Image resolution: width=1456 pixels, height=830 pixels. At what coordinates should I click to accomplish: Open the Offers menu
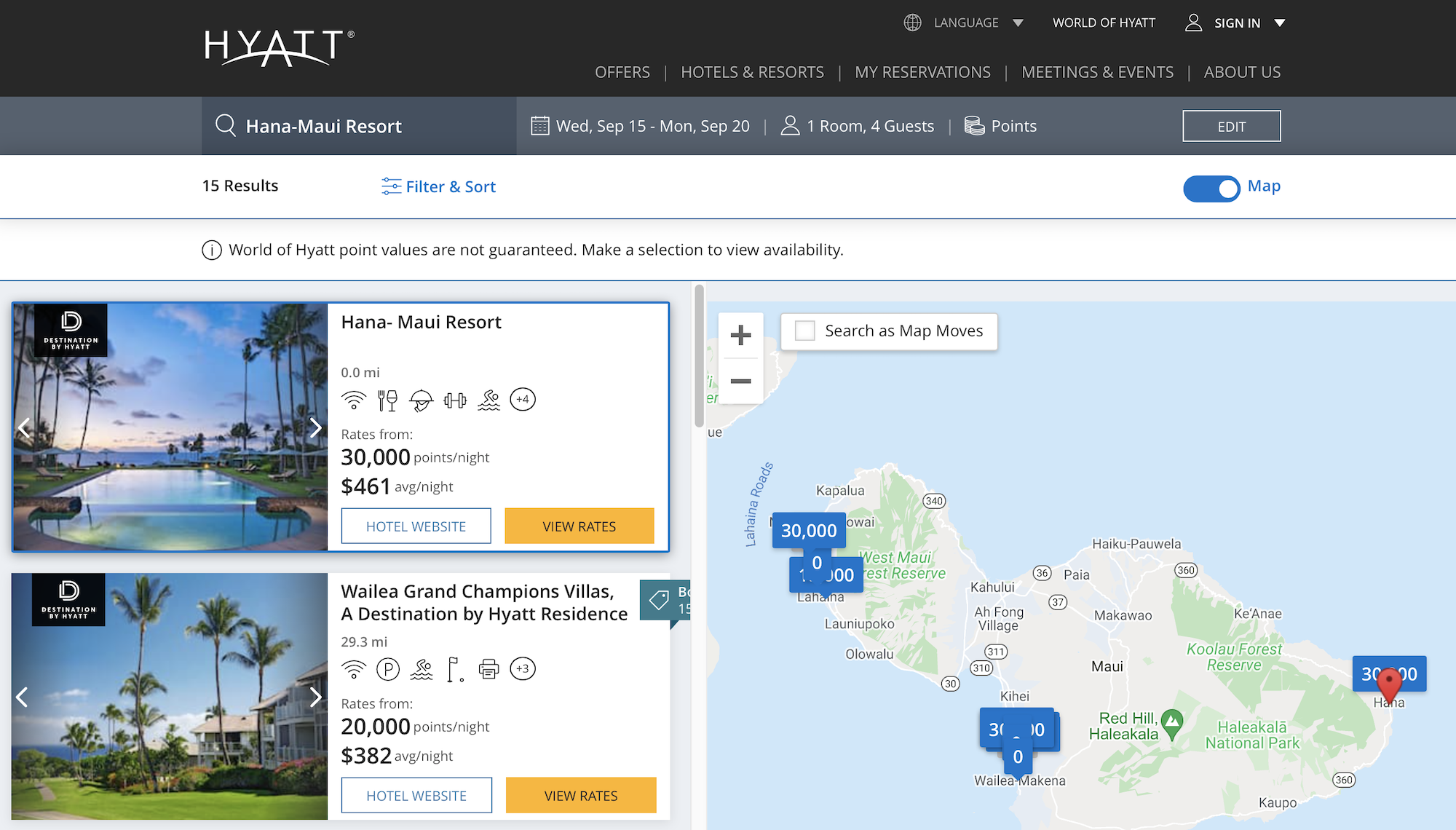[622, 72]
